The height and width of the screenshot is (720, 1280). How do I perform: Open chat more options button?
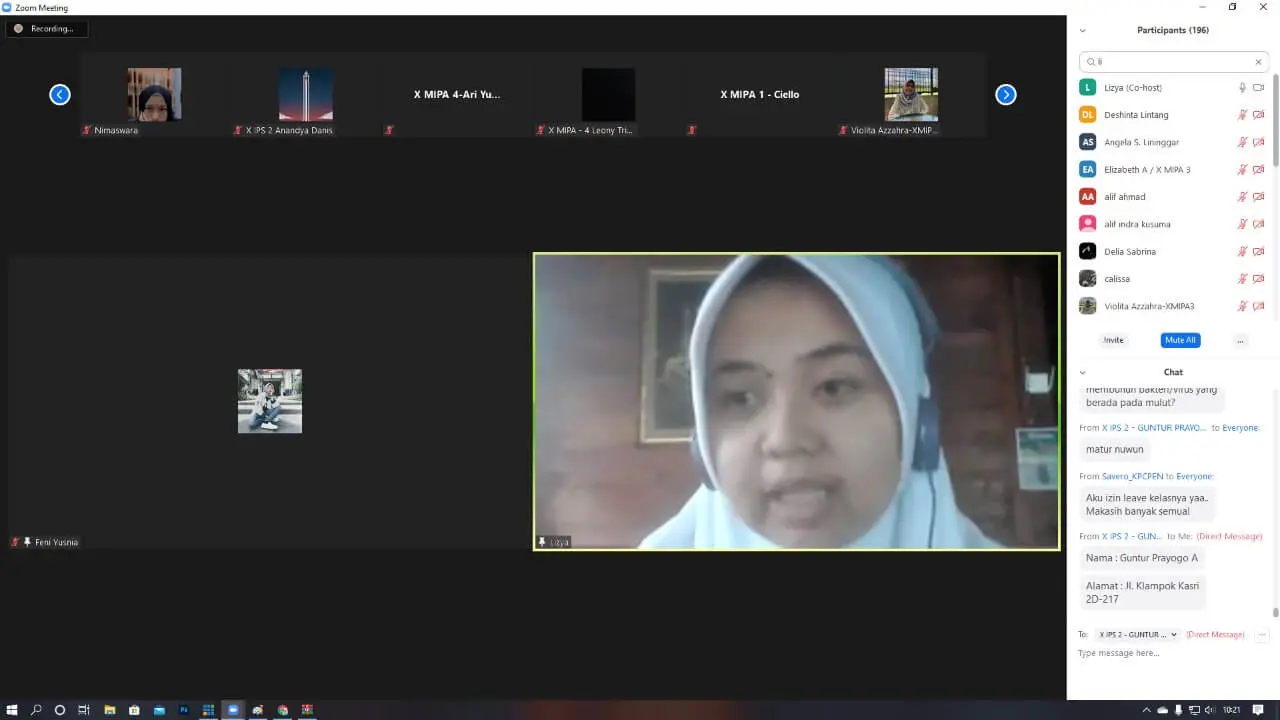tap(1262, 635)
